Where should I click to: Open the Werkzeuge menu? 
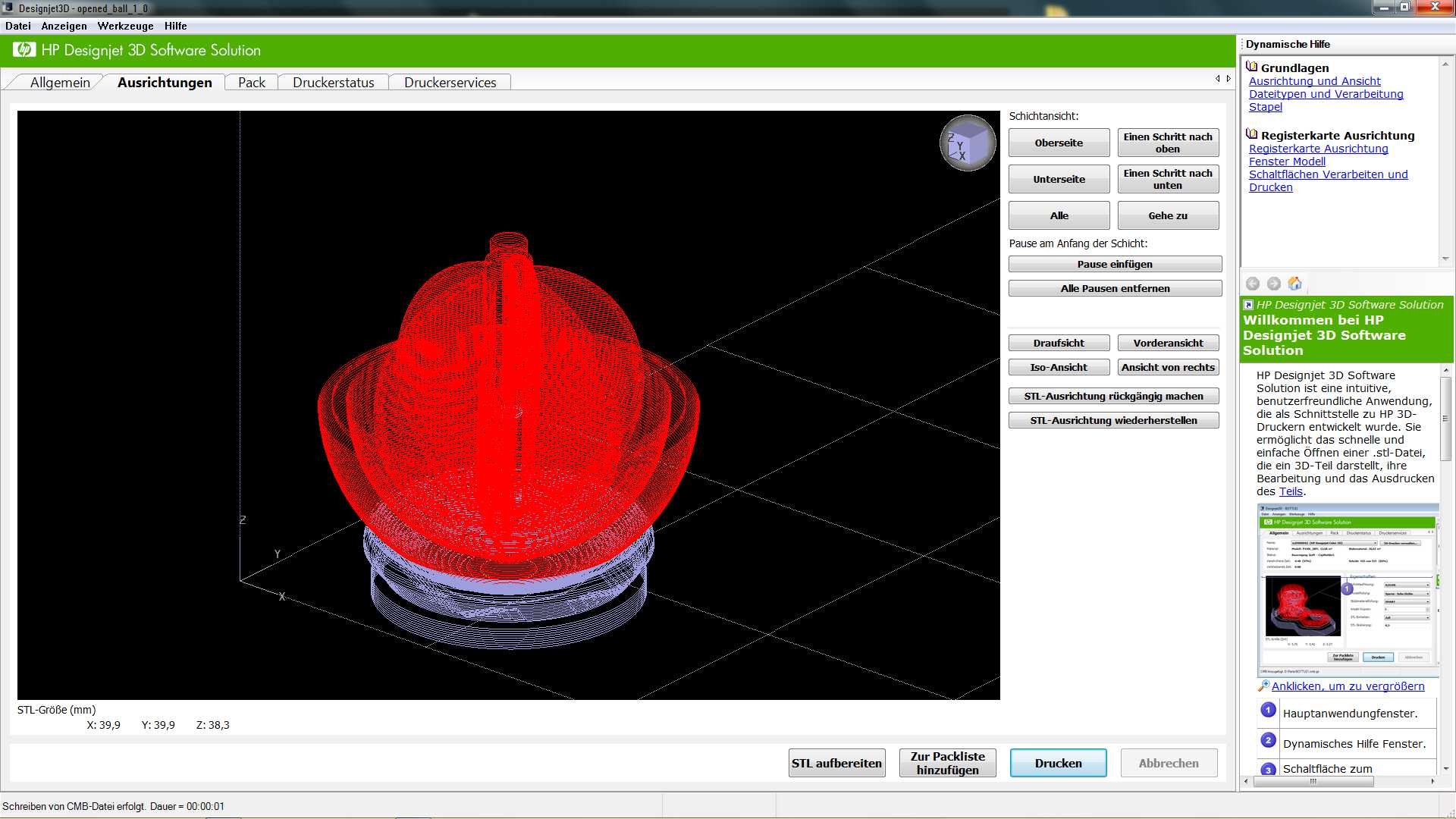126,26
